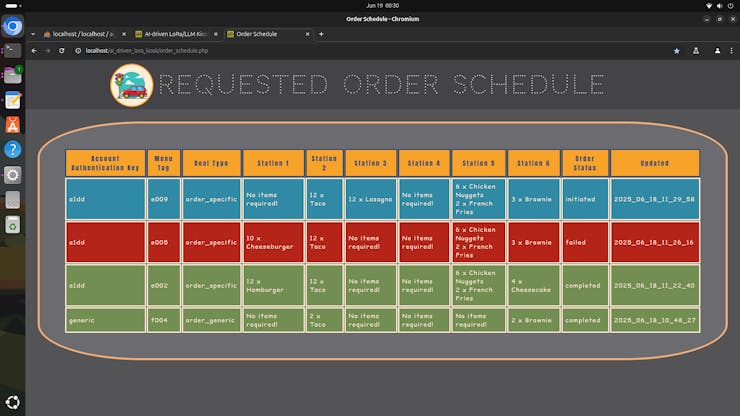This screenshot has width=740, height=416.
Task: Launch Settings from the Ubuntu dock
Action: [x=13, y=174]
